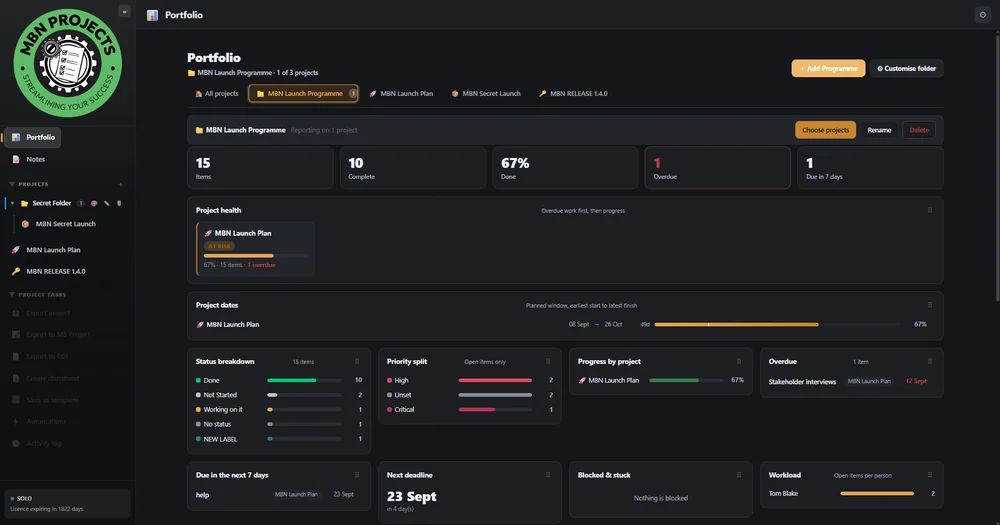
Task: Delete Secret Folder using the trash icon
Action: tap(119, 203)
